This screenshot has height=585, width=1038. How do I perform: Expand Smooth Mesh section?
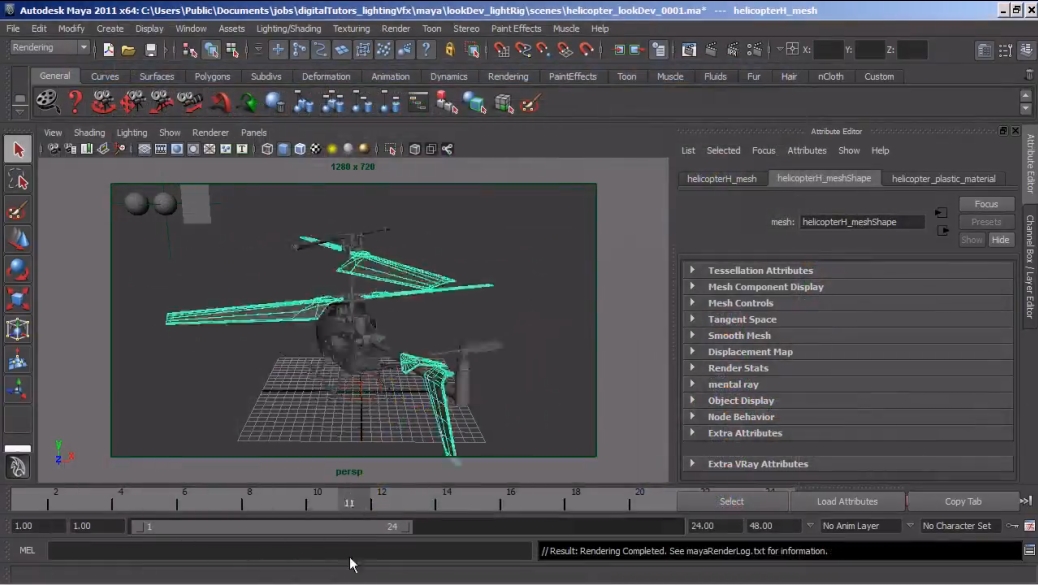pos(848,335)
